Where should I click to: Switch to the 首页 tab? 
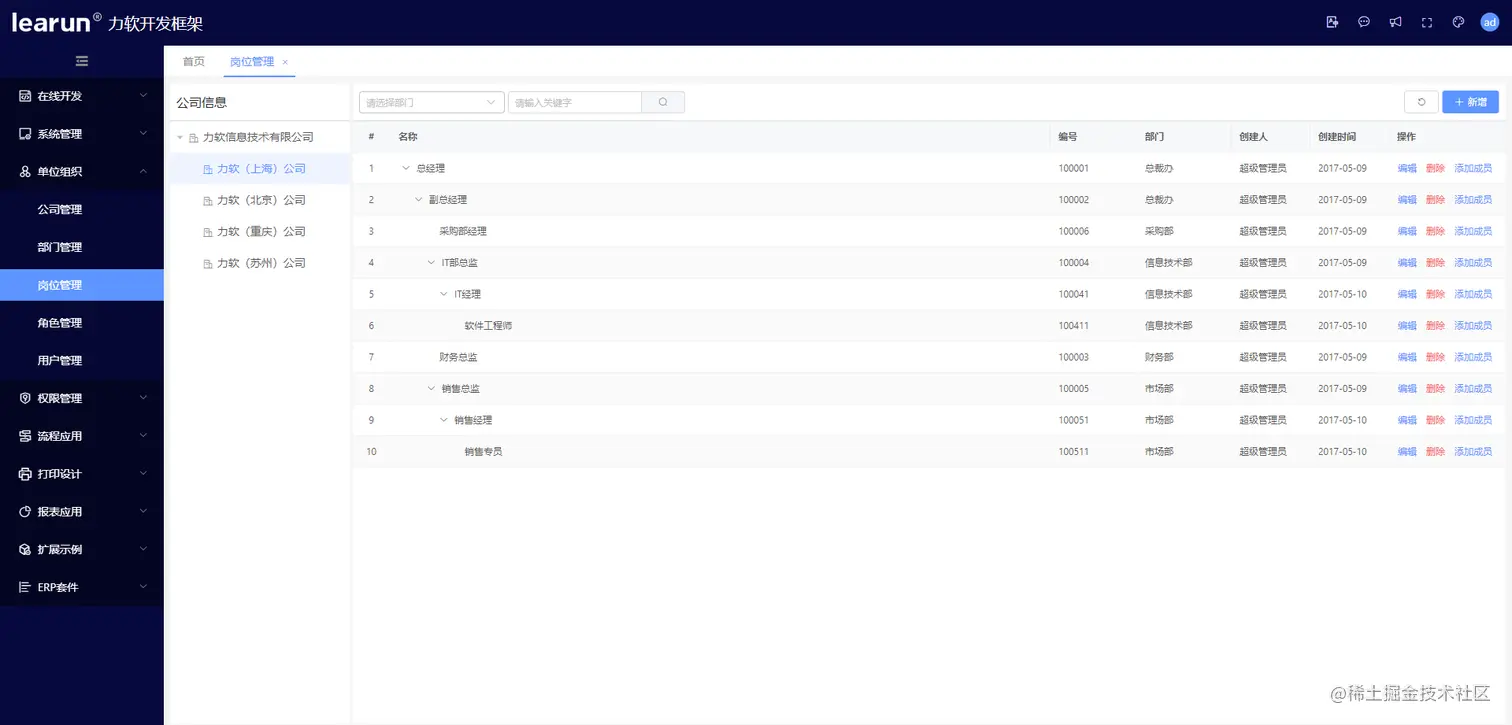point(193,62)
